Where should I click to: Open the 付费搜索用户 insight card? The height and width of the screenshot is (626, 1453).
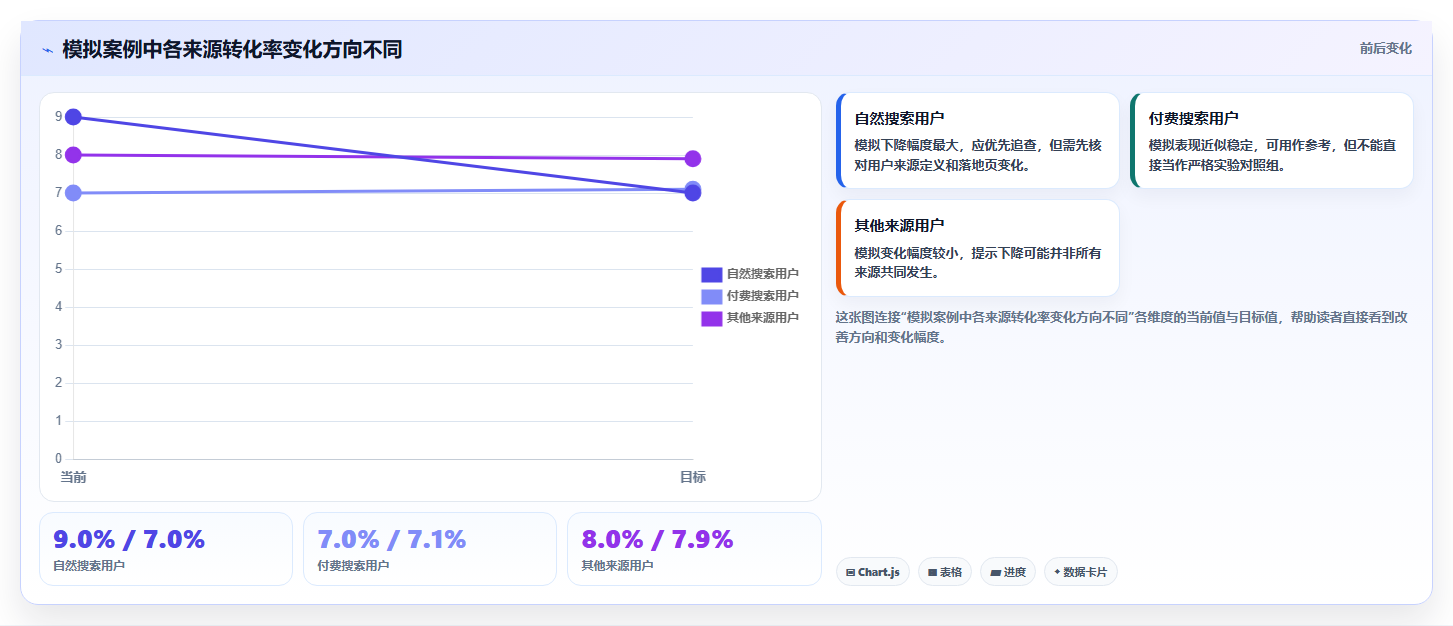pyautogui.click(x=1271, y=141)
